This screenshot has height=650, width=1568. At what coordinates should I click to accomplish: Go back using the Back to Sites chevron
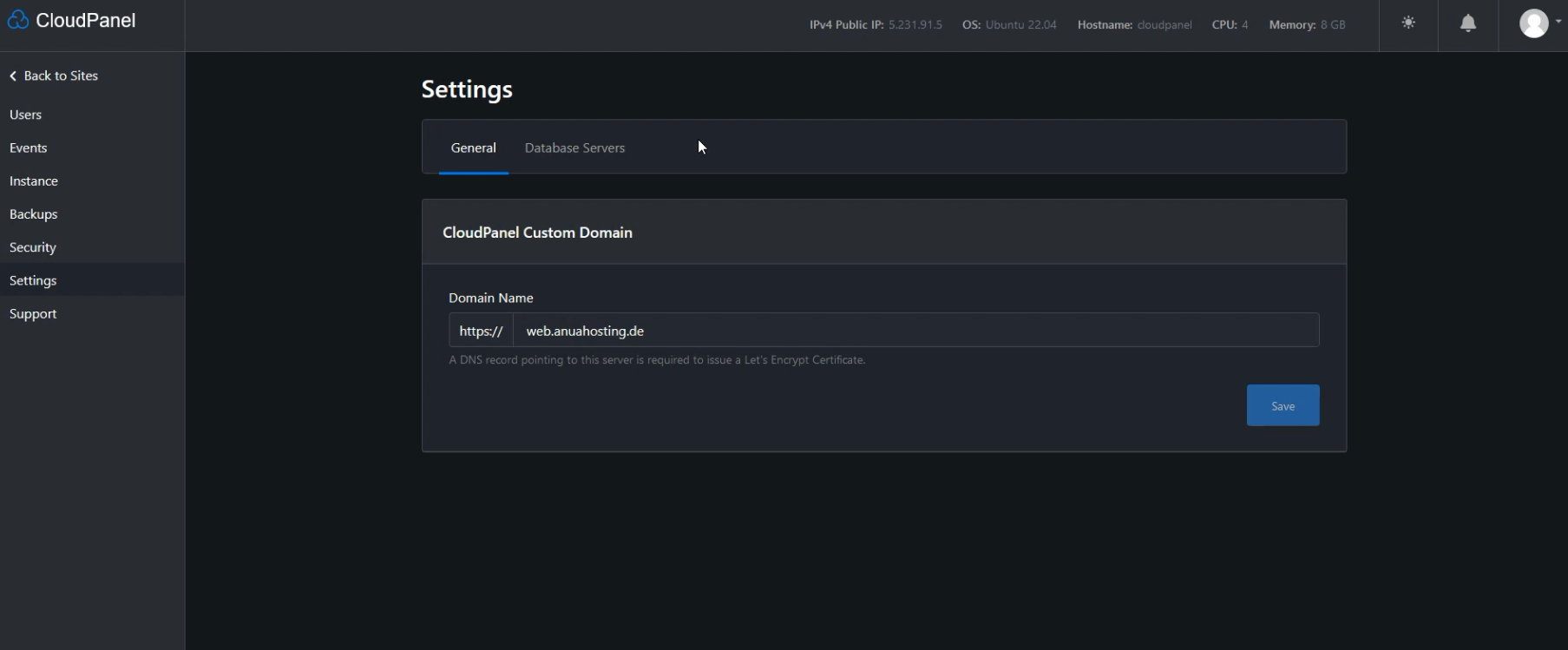click(13, 76)
